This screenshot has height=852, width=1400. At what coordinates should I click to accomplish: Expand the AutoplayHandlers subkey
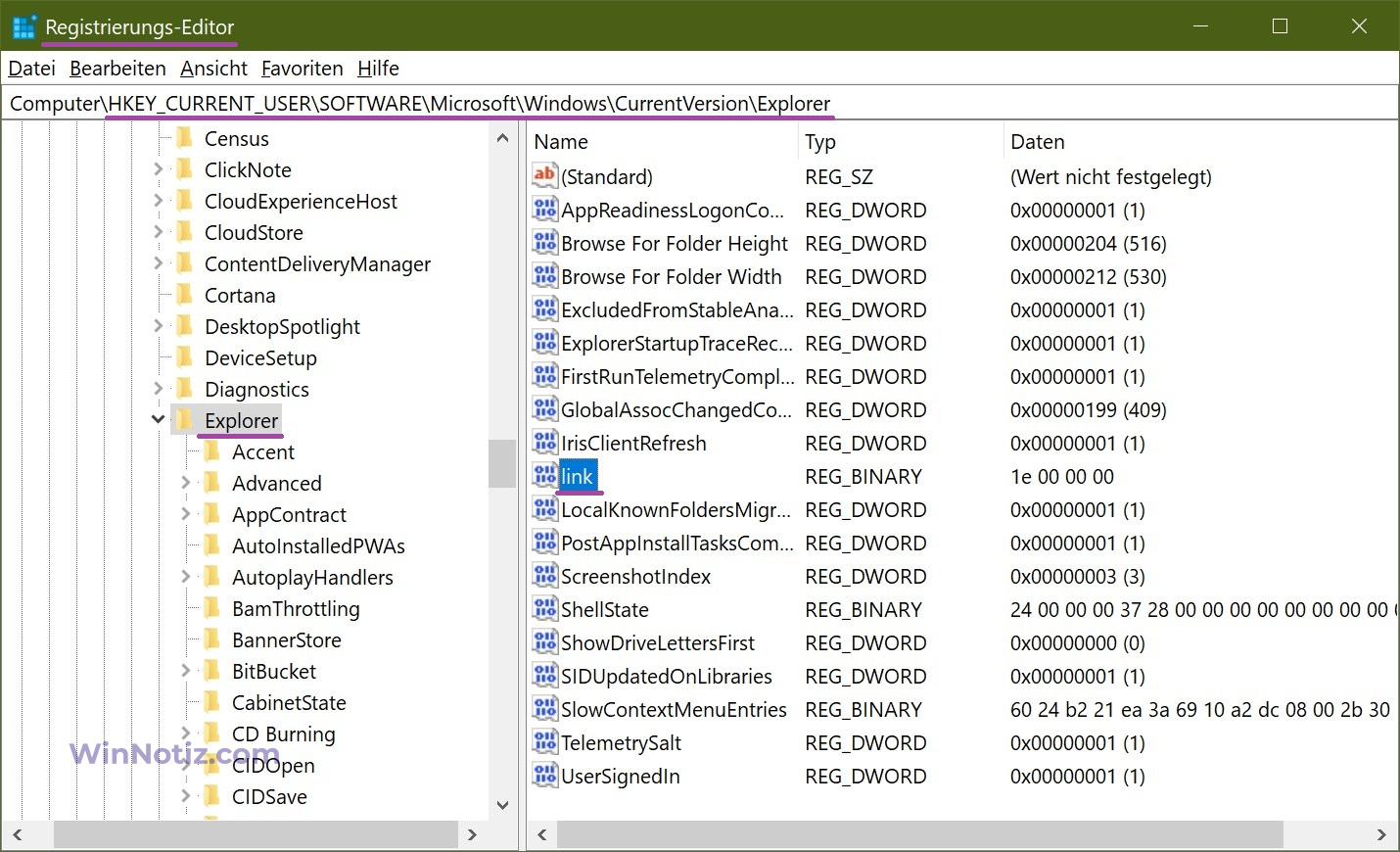point(185,577)
